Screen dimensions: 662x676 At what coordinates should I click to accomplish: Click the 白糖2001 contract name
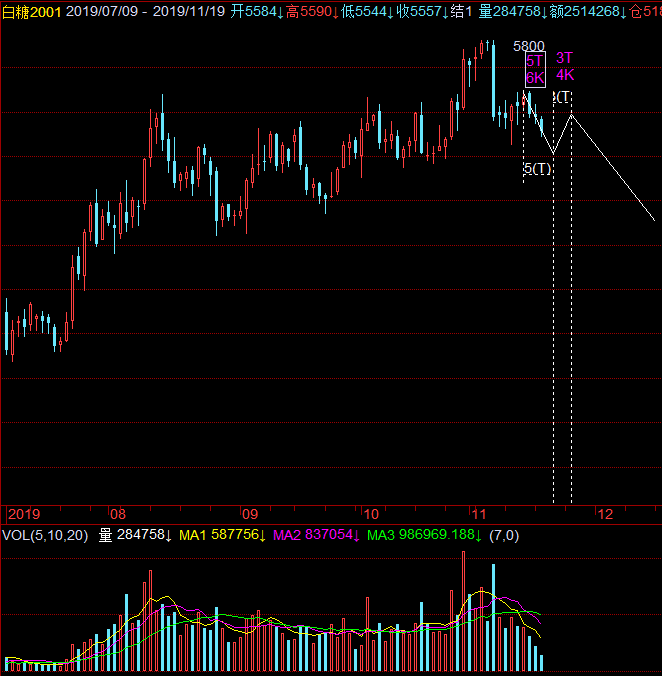[32, 11]
